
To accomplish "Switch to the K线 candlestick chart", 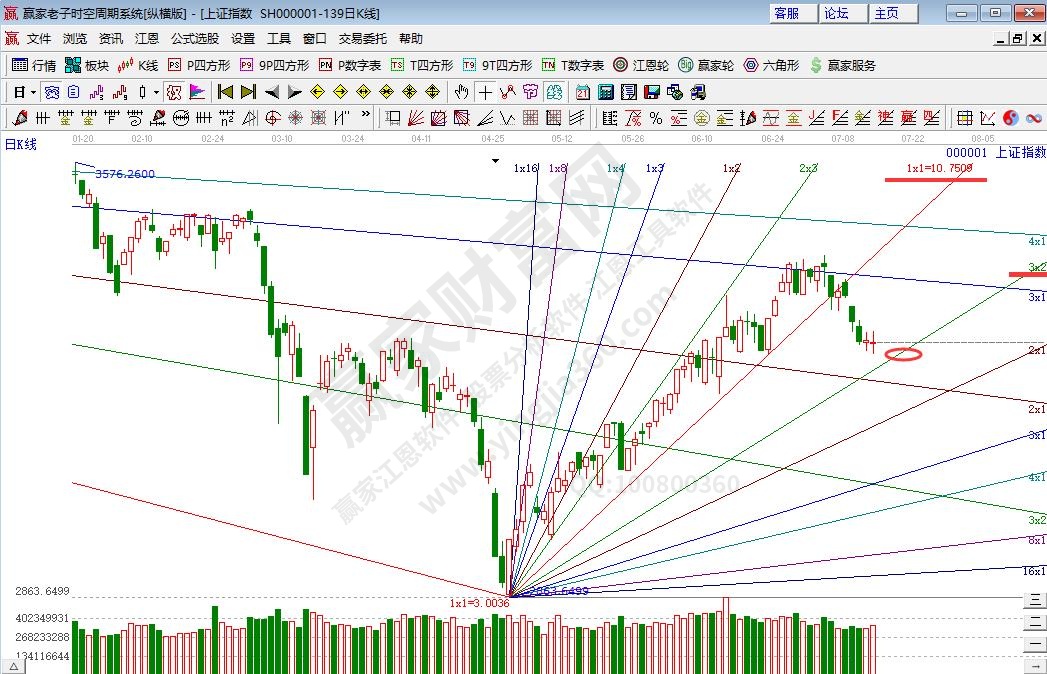I will click(x=138, y=65).
